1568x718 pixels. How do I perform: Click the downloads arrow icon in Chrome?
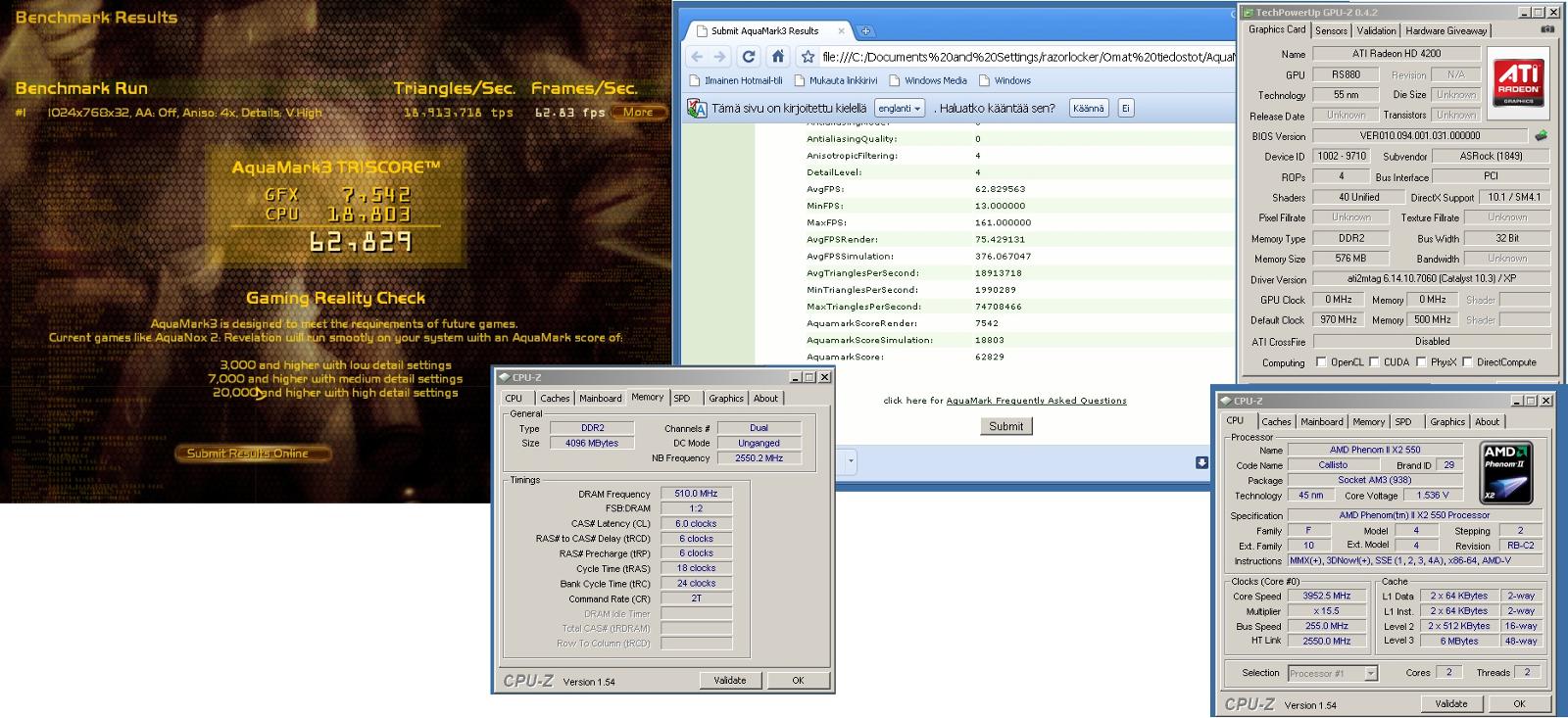[x=1201, y=462]
